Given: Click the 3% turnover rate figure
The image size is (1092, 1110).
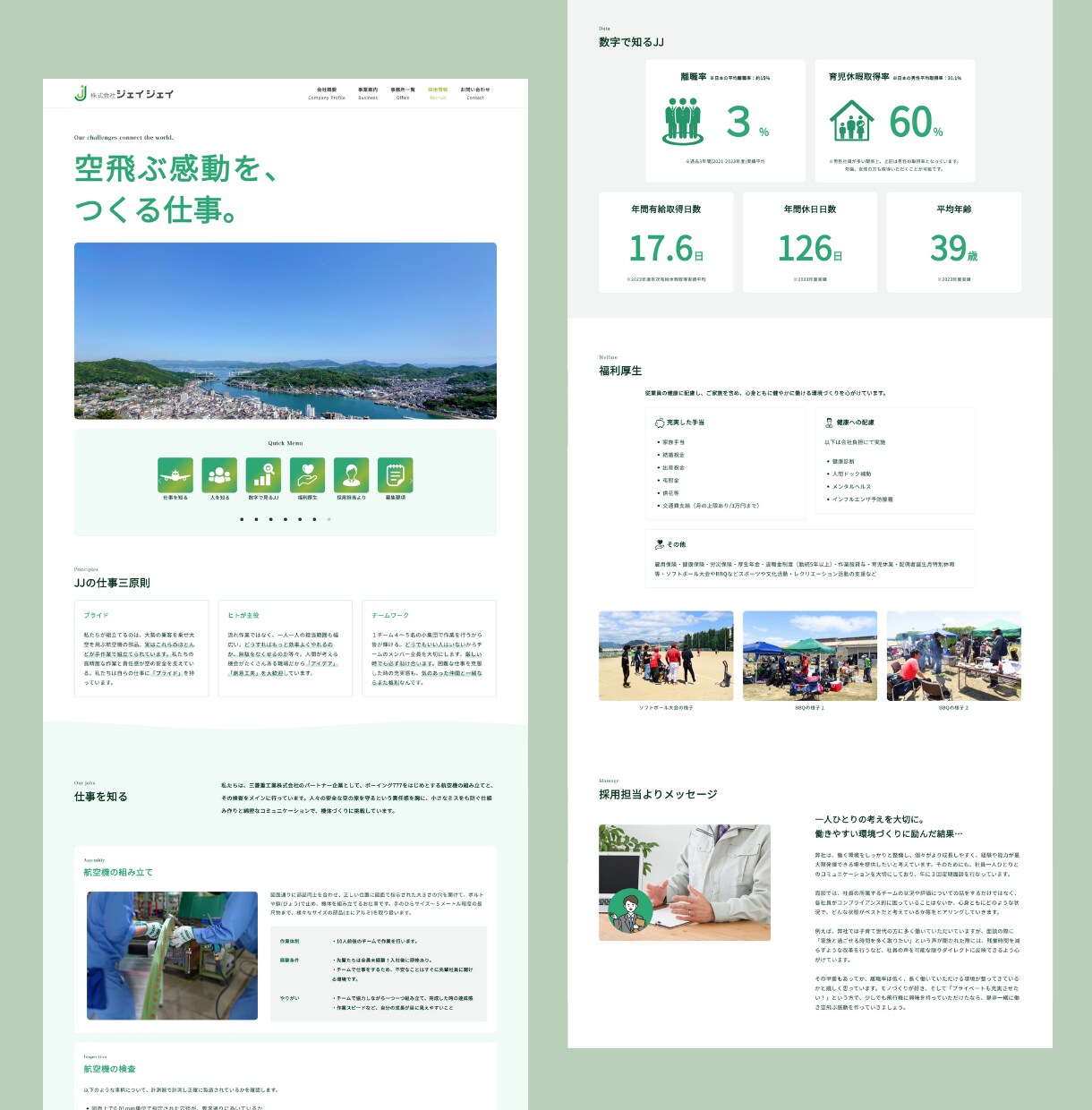Looking at the screenshot, I should click(747, 122).
